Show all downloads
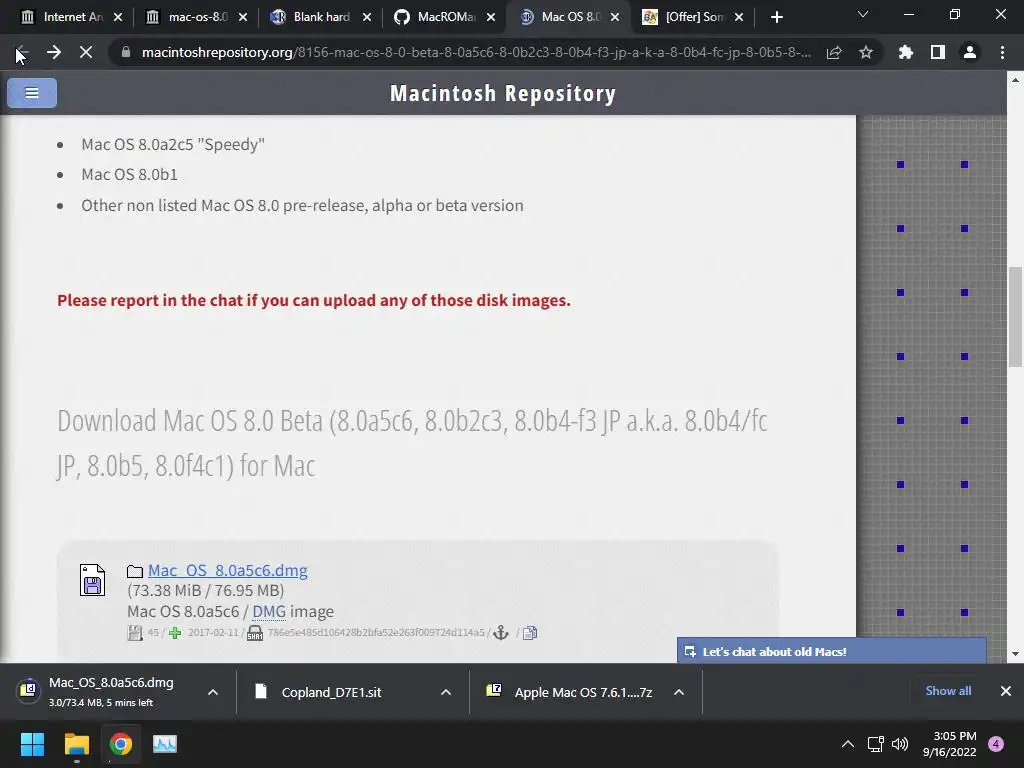The height and width of the screenshot is (768, 1024). pyautogui.click(x=948, y=691)
